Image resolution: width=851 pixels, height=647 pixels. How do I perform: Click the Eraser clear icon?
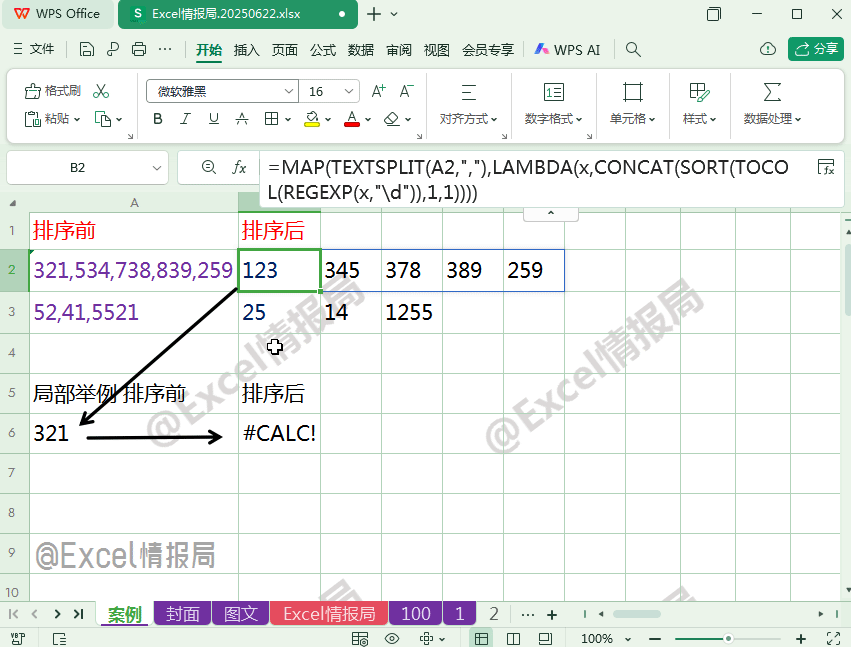pyautogui.click(x=392, y=118)
